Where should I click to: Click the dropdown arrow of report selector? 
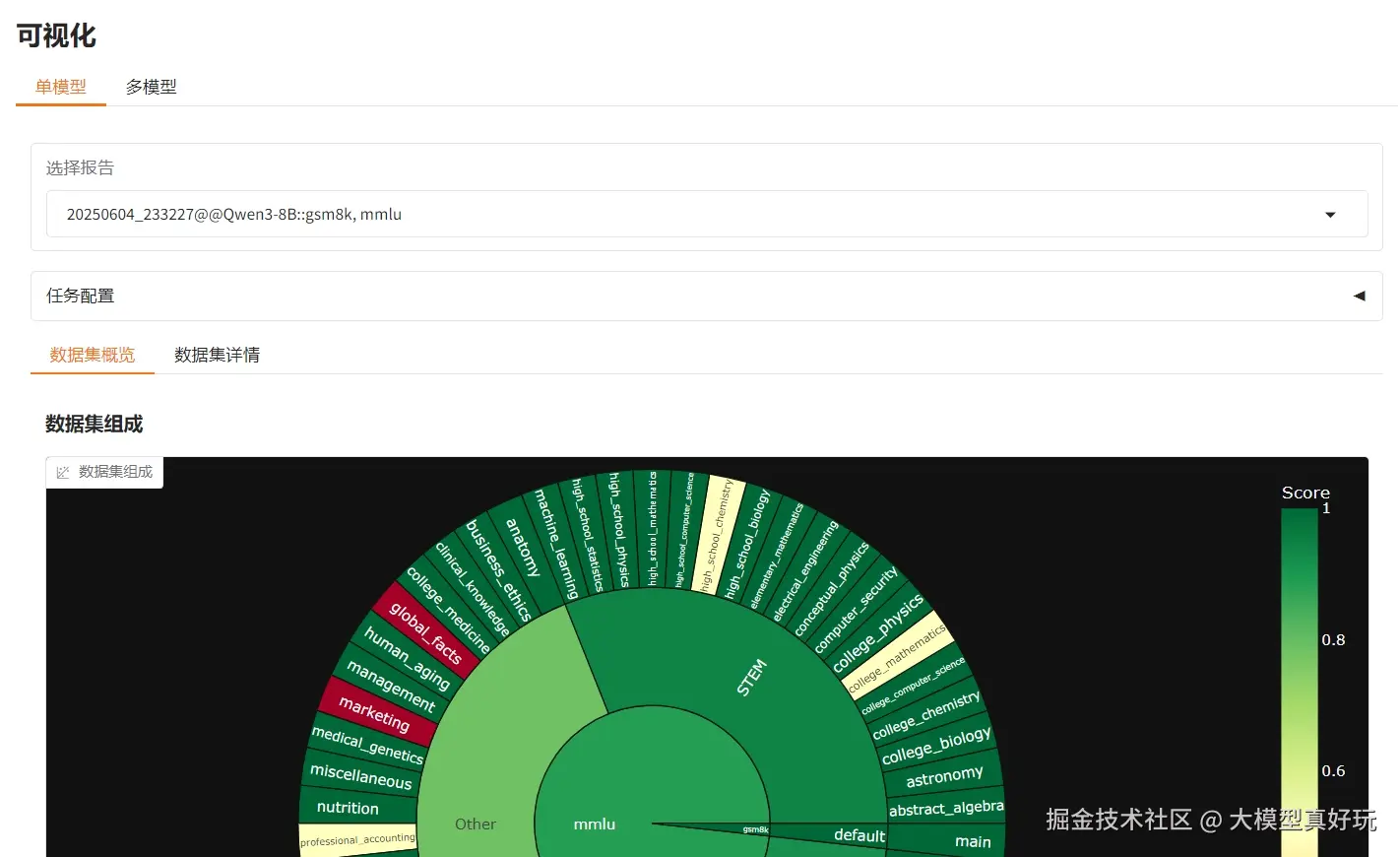tap(1330, 215)
